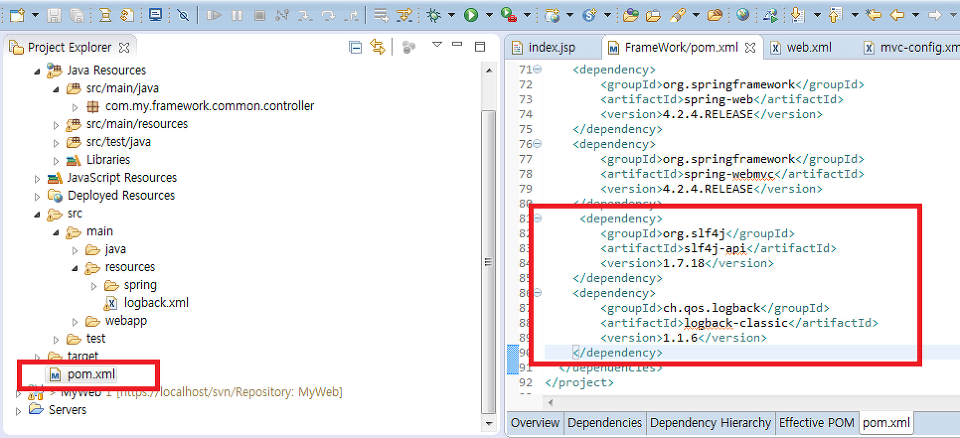
Task: Expand the JavaScript Resources node
Action: [x=38, y=178]
